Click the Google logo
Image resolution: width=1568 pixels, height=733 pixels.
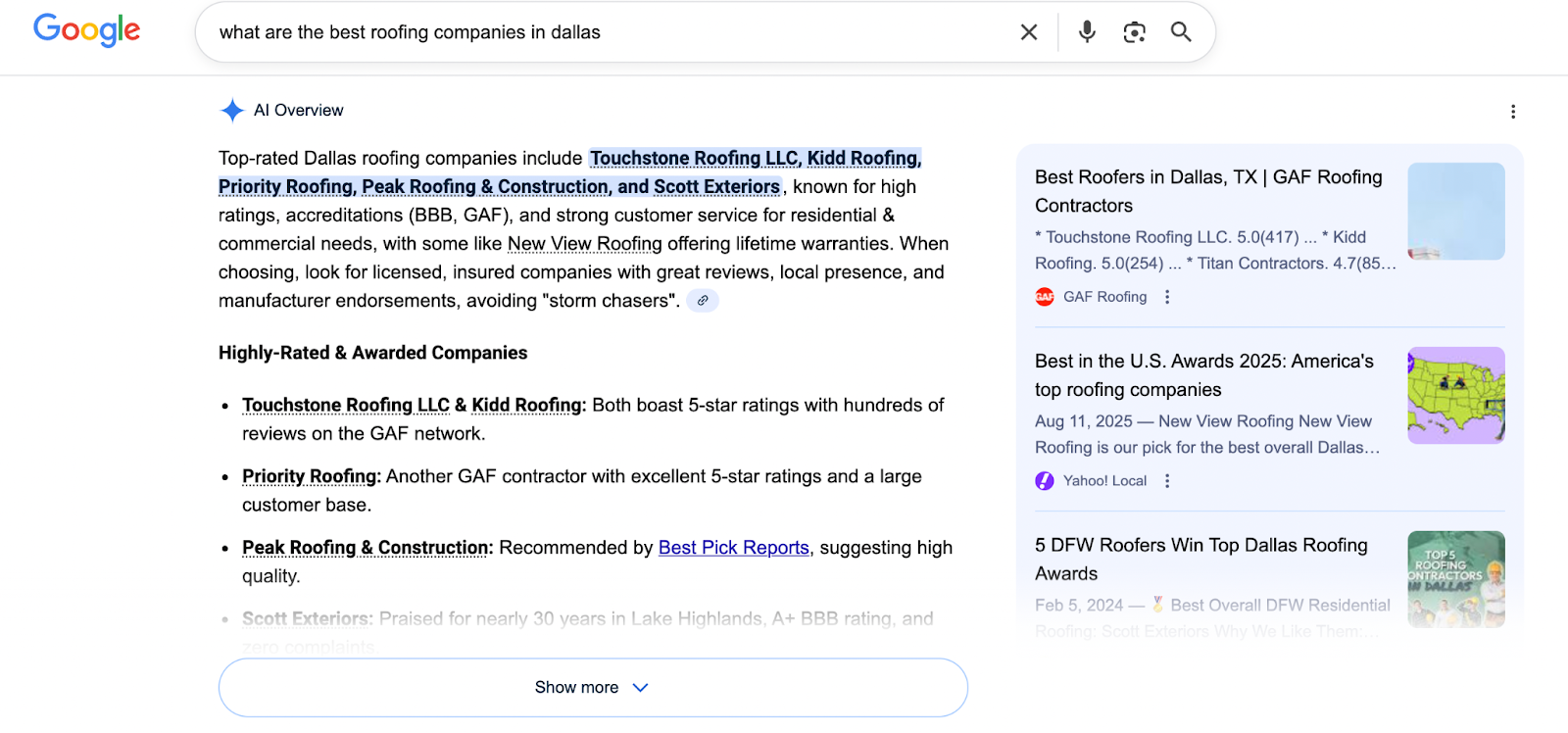click(x=87, y=30)
